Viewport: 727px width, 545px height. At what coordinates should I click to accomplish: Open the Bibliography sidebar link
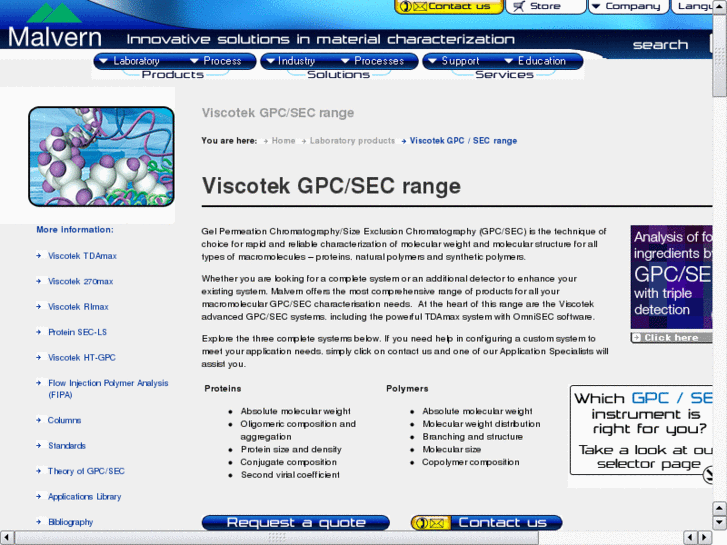pyautogui.click(x=70, y=522)
